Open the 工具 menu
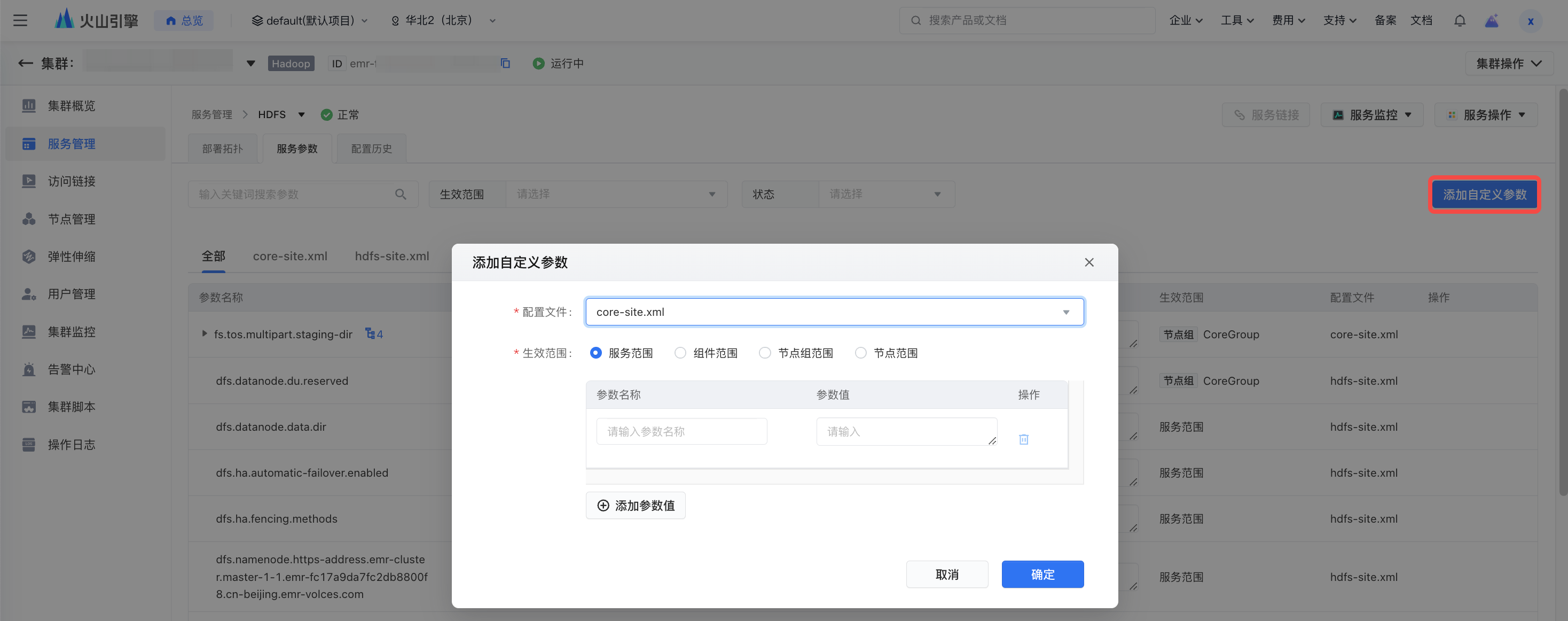This screenshot has height=621, width=1568. pos(1237,21)
